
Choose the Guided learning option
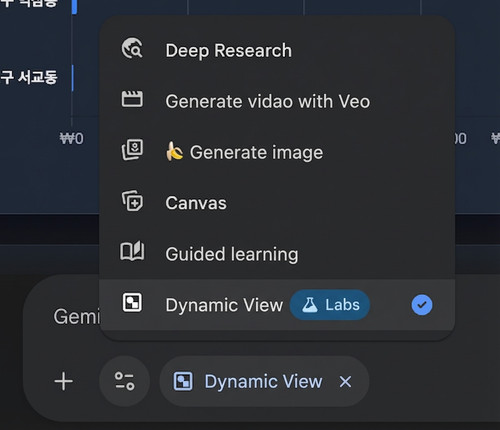[x=277, y=254]
